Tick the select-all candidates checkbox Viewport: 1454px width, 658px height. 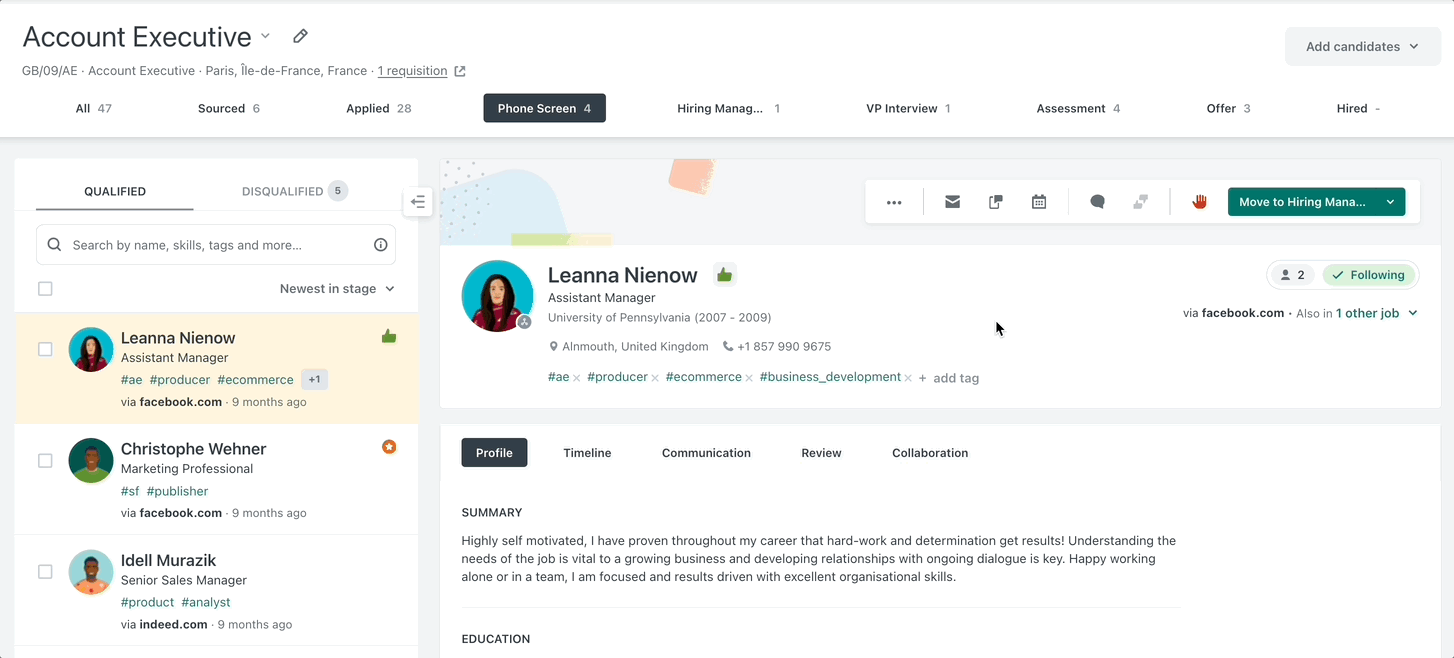pyautogui.click(x=45, y=289)
